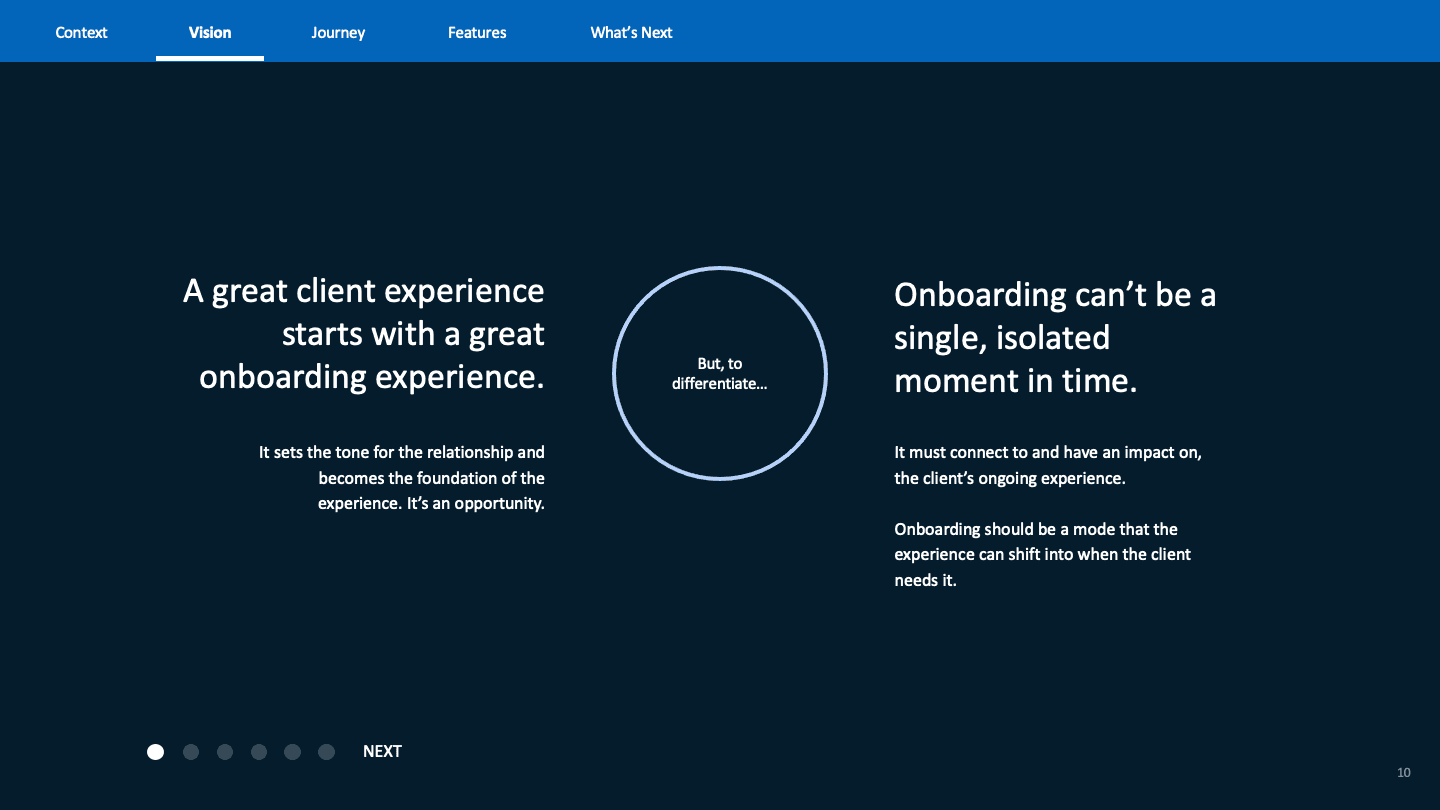Select the first carousel dot
The image size is (1440, 810).
click(156, 751)
